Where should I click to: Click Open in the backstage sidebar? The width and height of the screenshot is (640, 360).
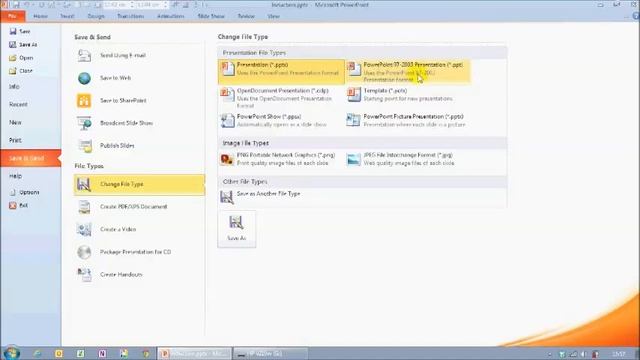pos(21,58)
